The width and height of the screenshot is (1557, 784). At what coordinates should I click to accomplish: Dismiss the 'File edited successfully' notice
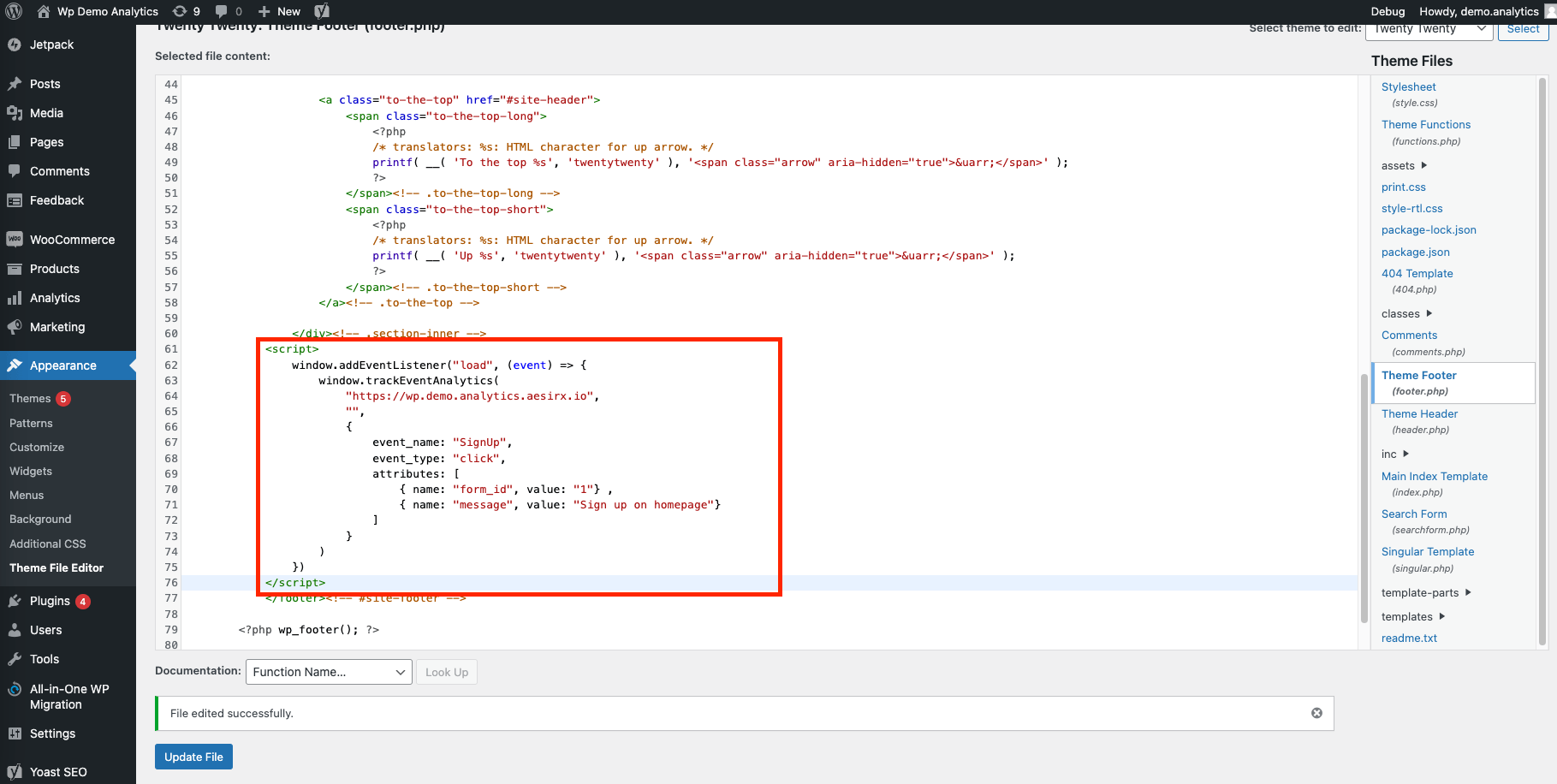(1316, 713)
